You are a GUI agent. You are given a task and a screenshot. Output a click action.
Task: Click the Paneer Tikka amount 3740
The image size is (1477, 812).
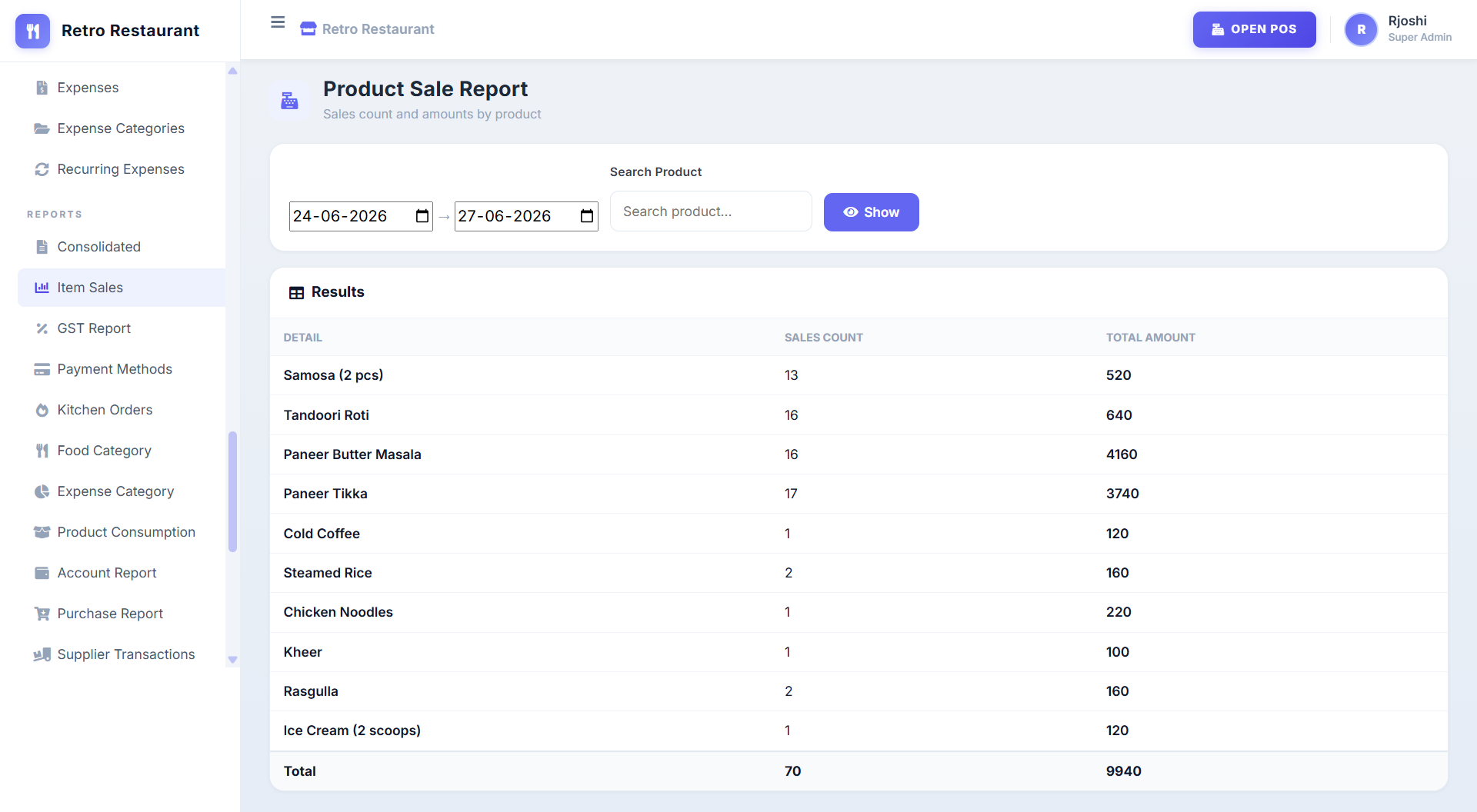click(x=1122, y=494)
